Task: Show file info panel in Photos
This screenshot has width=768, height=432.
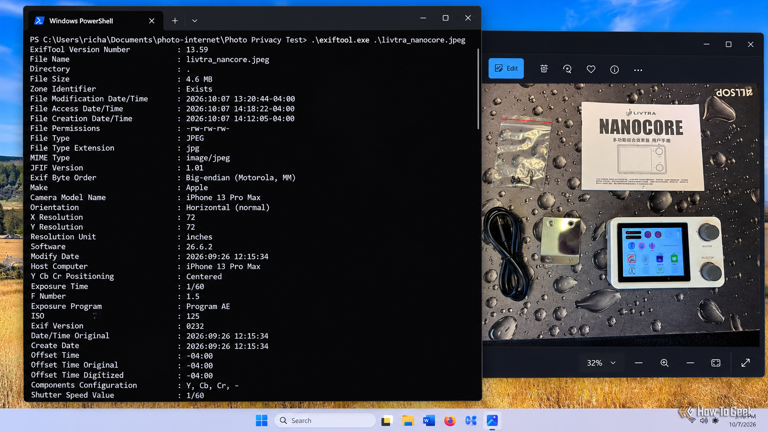Action: click(614, 70)
